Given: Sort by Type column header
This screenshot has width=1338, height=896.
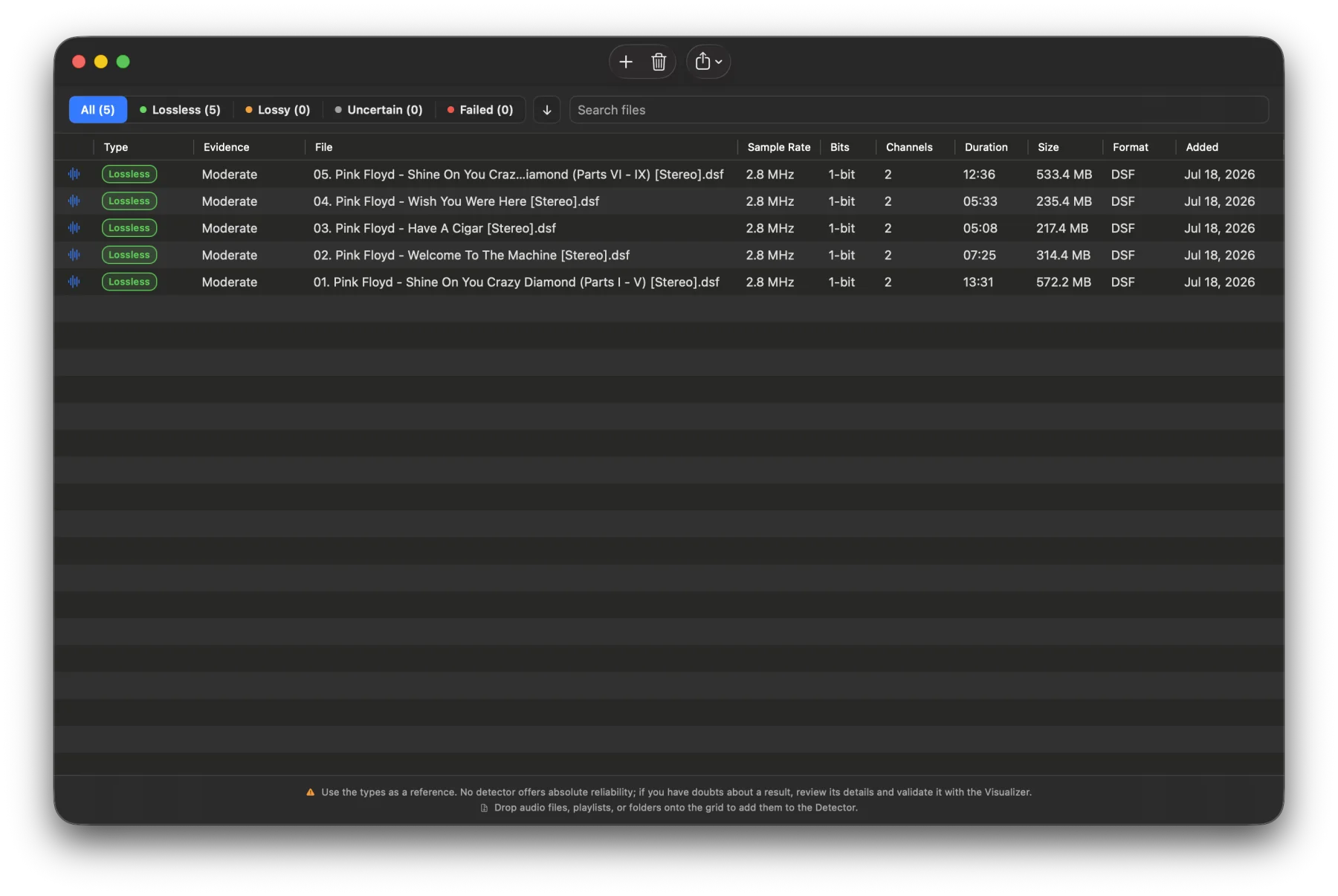Looking at the screenshot, I should 116,147.
